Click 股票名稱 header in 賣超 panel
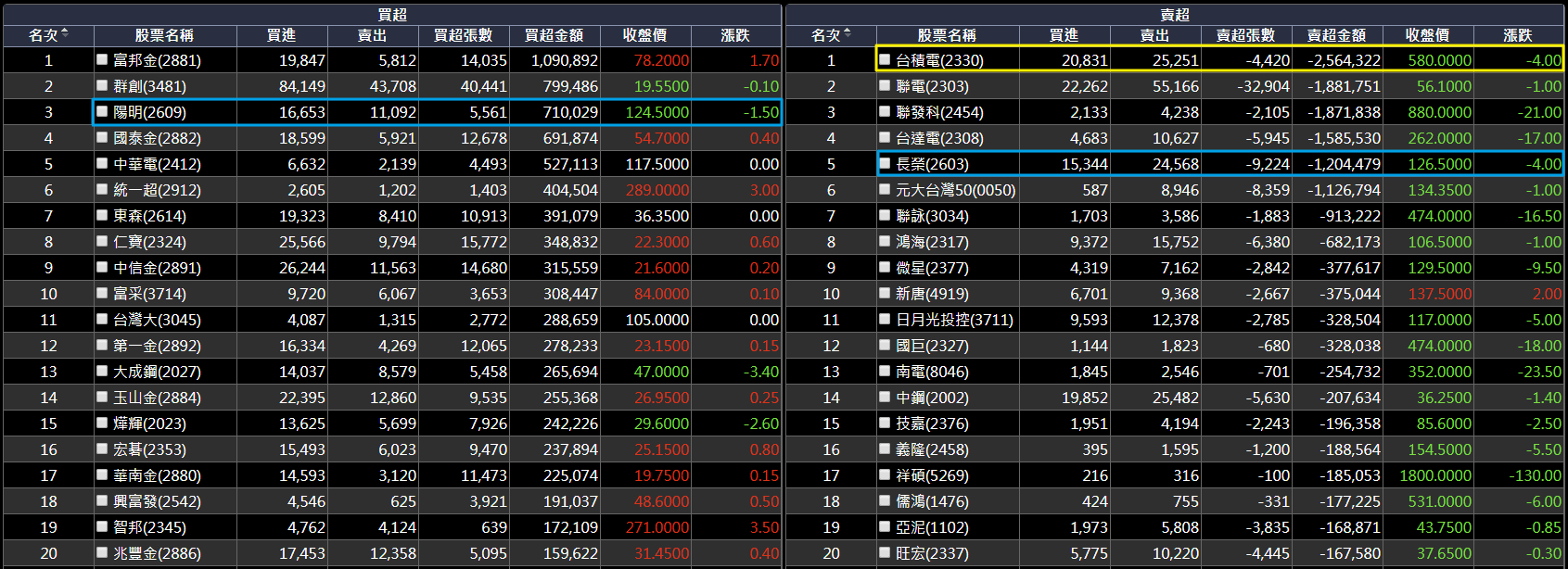 tap(947, 35)
